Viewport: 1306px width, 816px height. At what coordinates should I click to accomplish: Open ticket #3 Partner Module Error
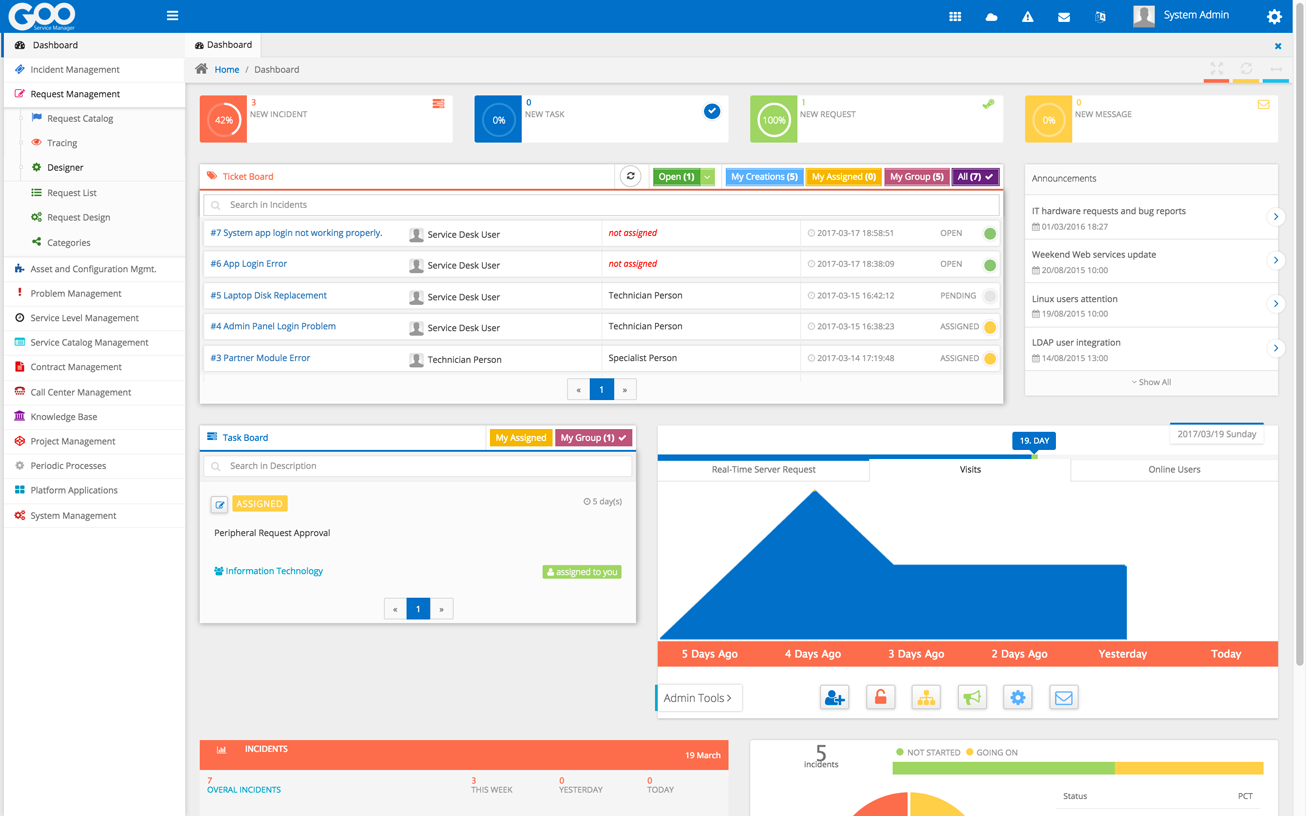point(260,358)
